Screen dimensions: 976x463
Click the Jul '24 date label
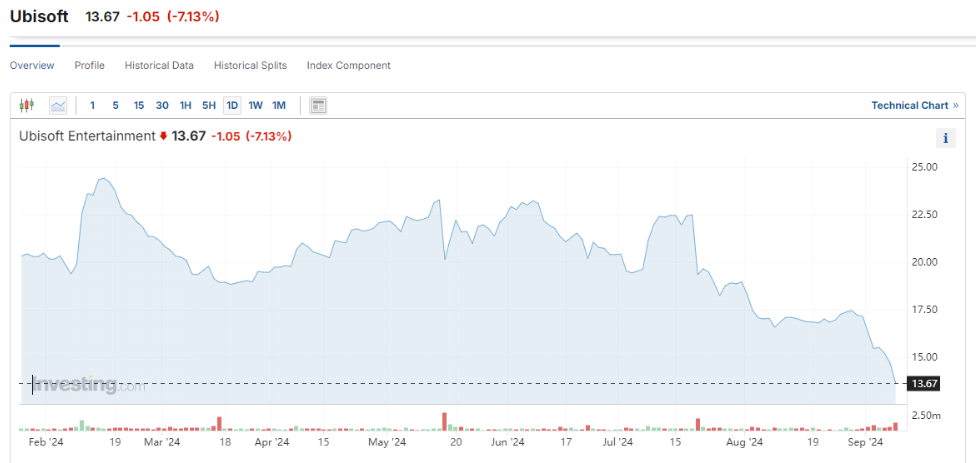click(x=618, y=442)
